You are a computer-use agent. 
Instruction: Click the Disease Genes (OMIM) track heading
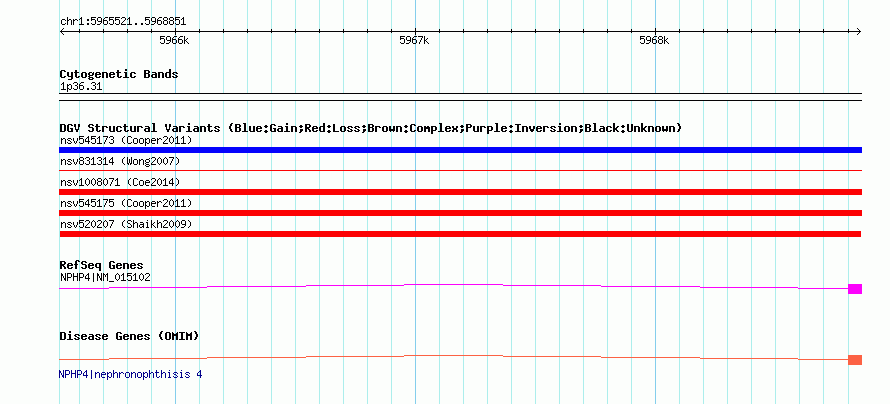pyautogui.click(x=129, y=336)
